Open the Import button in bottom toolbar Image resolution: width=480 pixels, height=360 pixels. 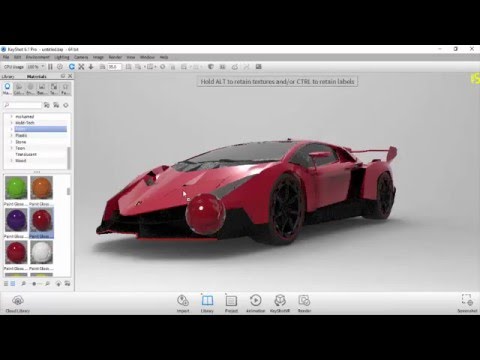click(x=183, y=303)
